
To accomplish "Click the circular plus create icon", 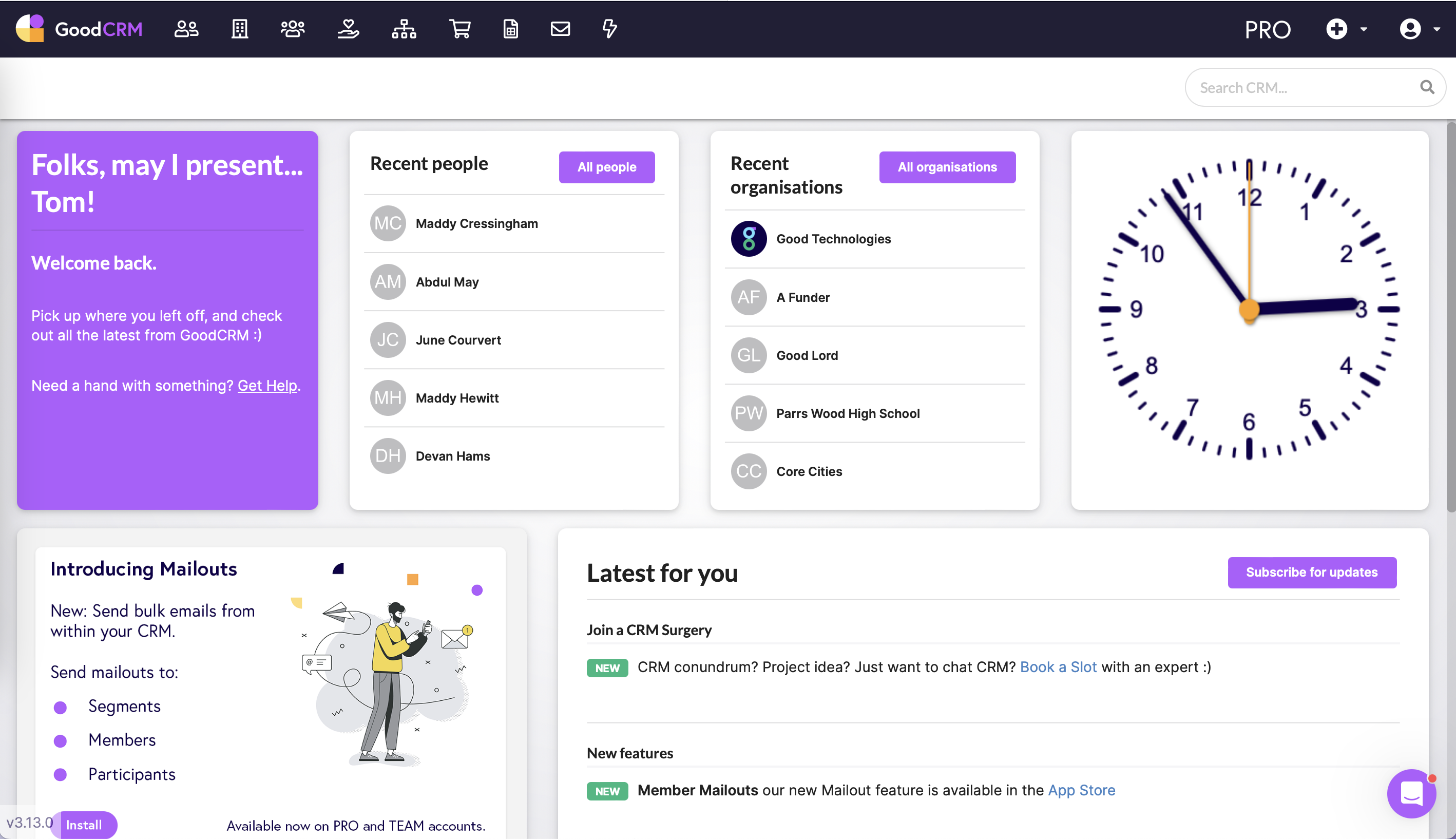I will (x=1337, y=29).
